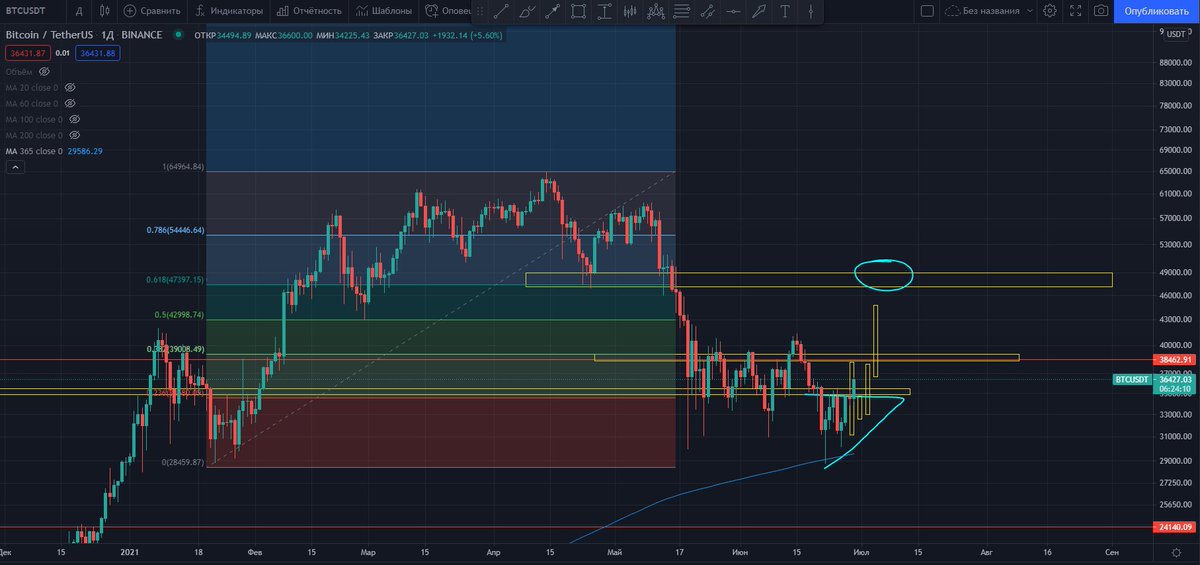This screenshot has height=565, width=1200.
Task: Show the MA 60 close indicator
Action: click(x=70, y=103)
